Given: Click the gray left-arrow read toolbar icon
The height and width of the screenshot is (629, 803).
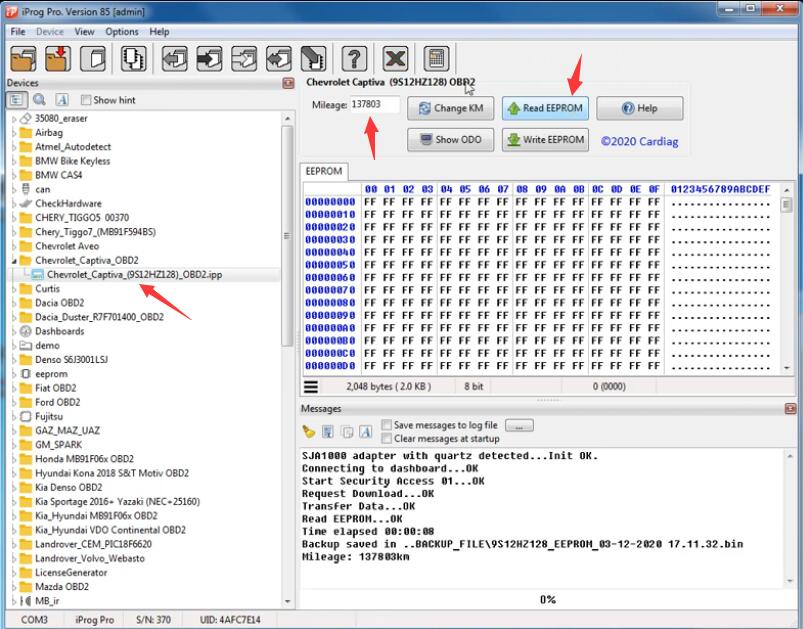Looking at the screenshot, I should [175, 58].
